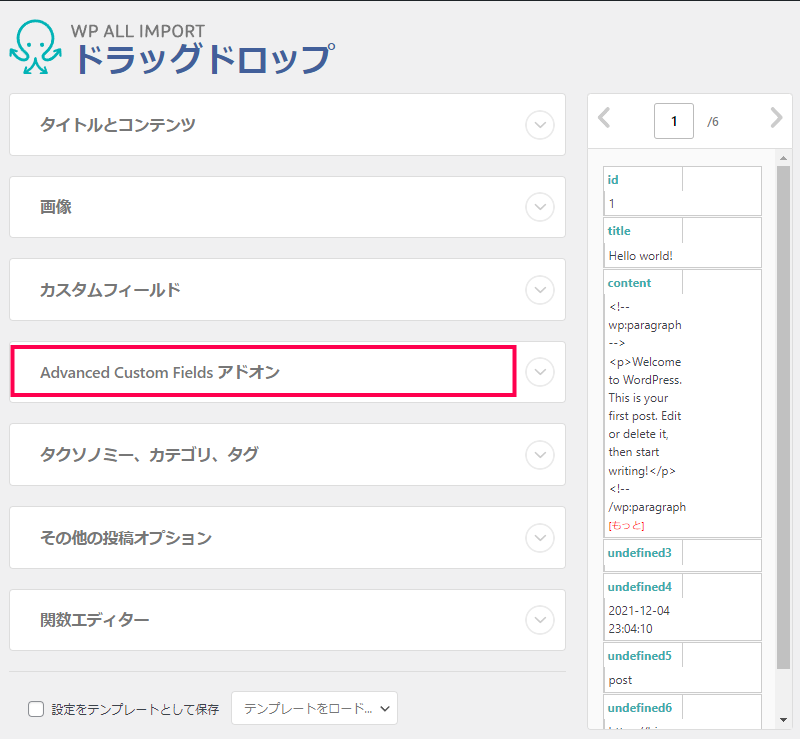Click the undefined4 field label

[x=639, y=587]
